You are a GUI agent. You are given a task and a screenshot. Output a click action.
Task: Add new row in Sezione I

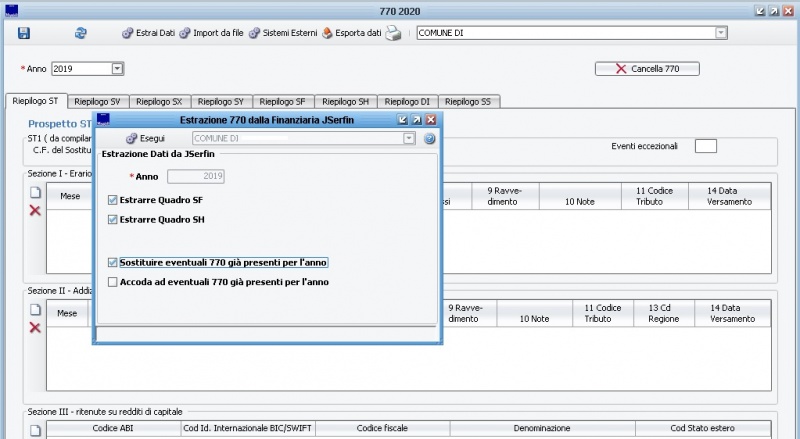[35, 192]
